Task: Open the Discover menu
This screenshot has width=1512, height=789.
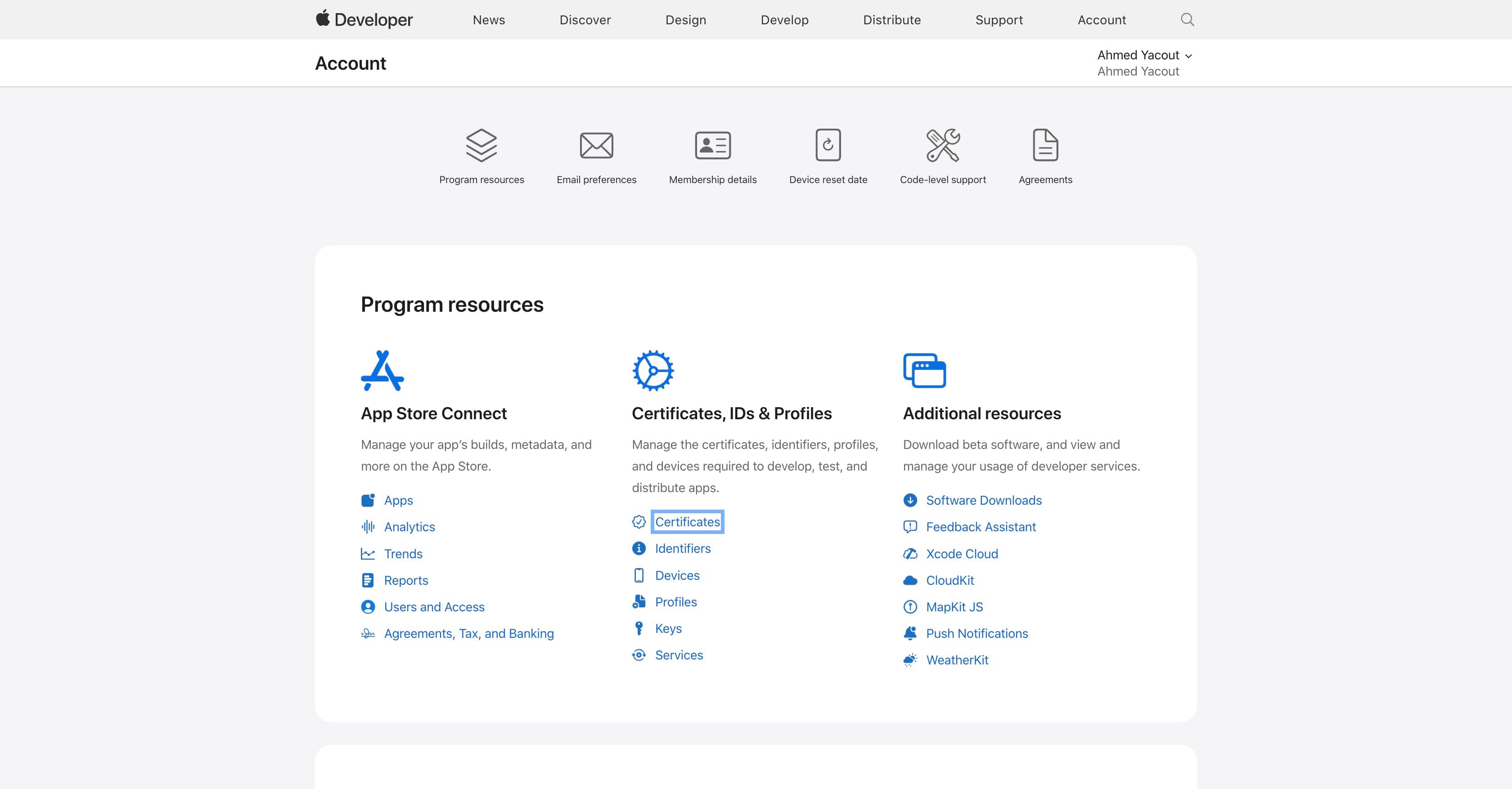Action: pyautogui.click(x=585, y=20)
